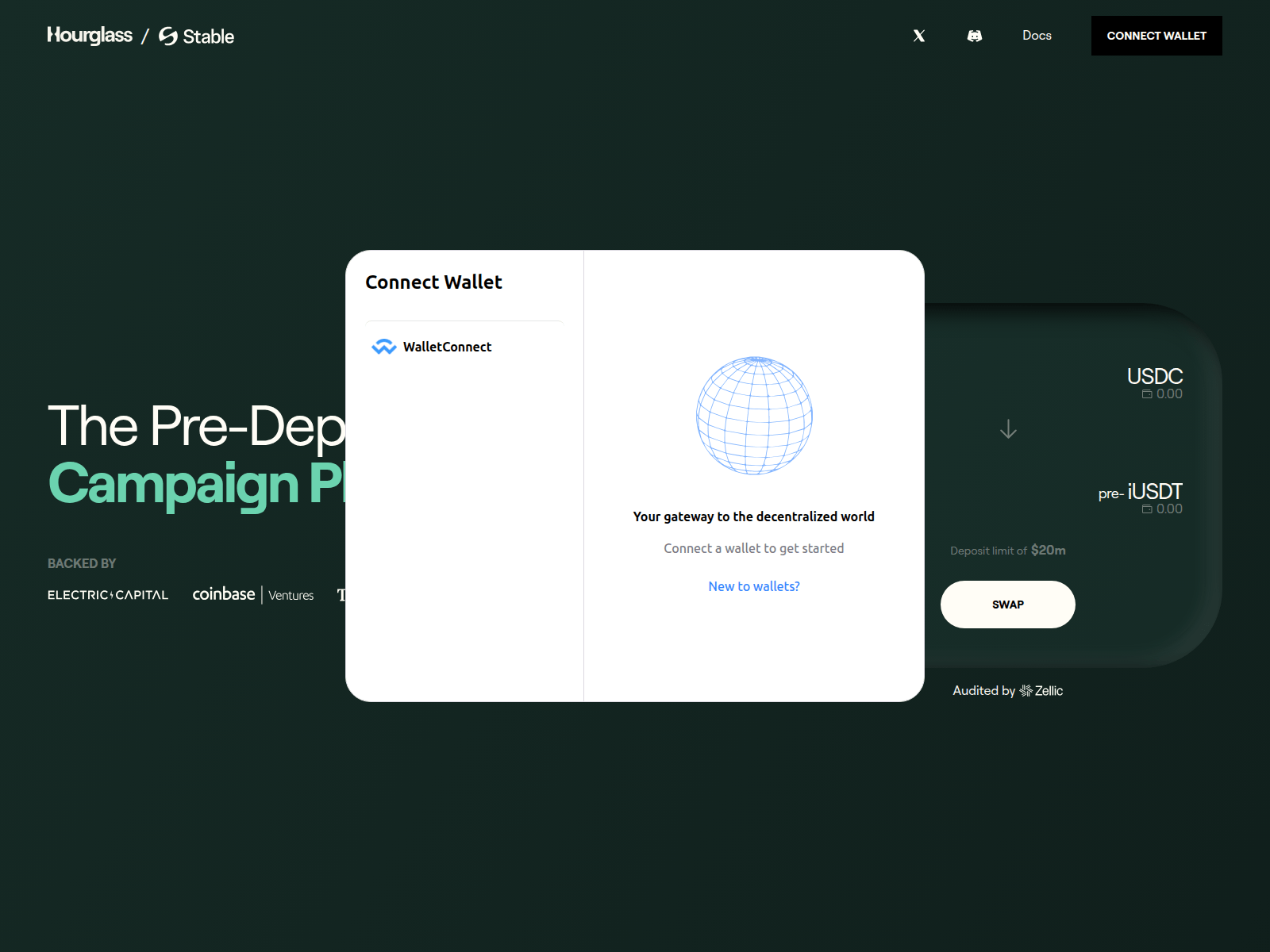1270x952 pixels.
Task: Open the Discord icon link
Action: 975,36
